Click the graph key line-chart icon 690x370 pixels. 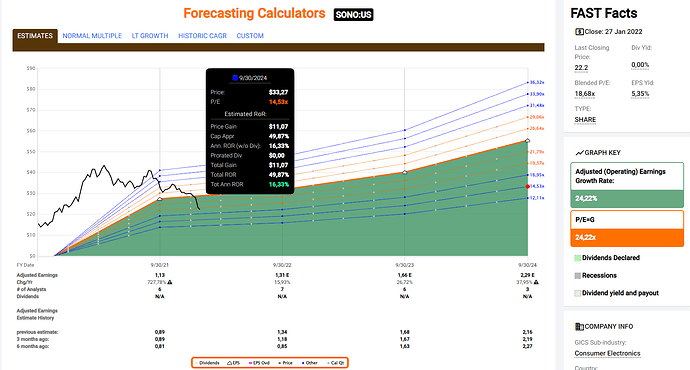coord(580,153)
